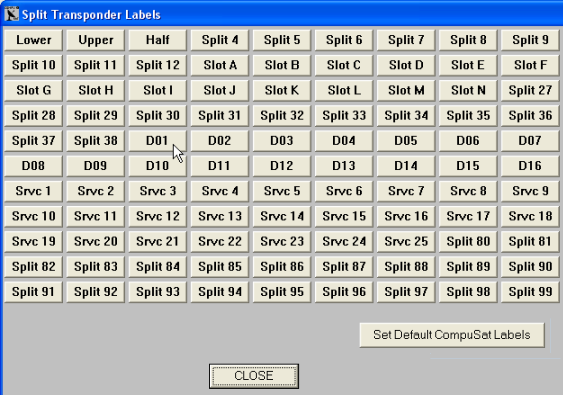Click the Srvc 24 button
Viewport: 563px width, 395px height.
point(344,241)
